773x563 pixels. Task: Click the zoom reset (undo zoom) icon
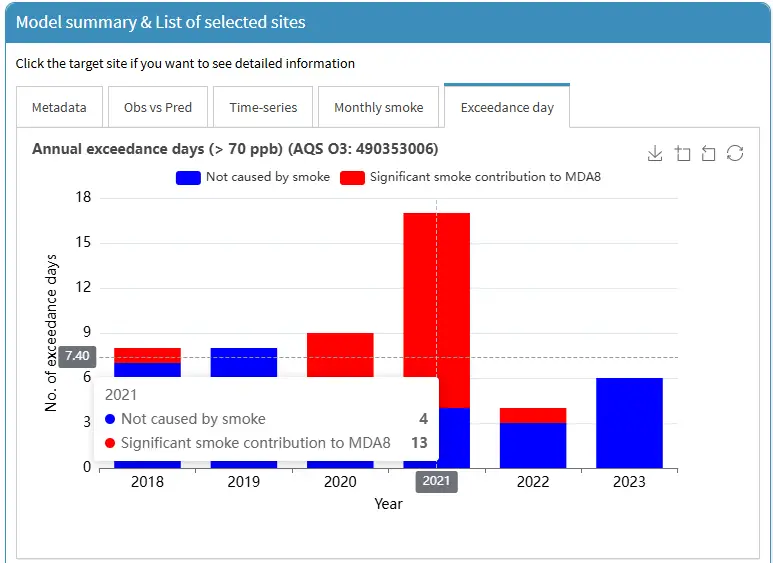coord(708,153)
